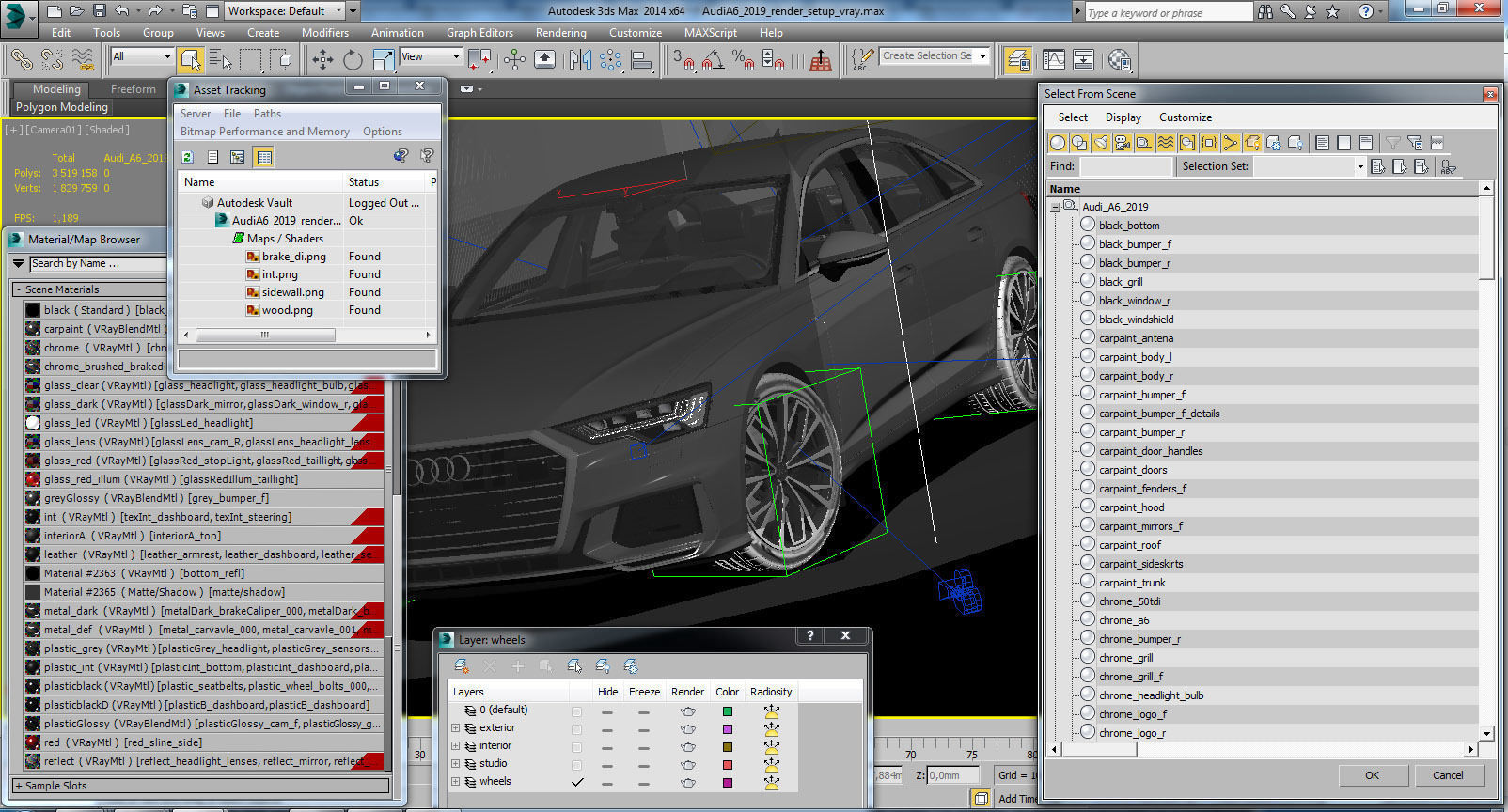
Task: Click Create New Layer icon in Layer dialog
Action: point(461,666)
